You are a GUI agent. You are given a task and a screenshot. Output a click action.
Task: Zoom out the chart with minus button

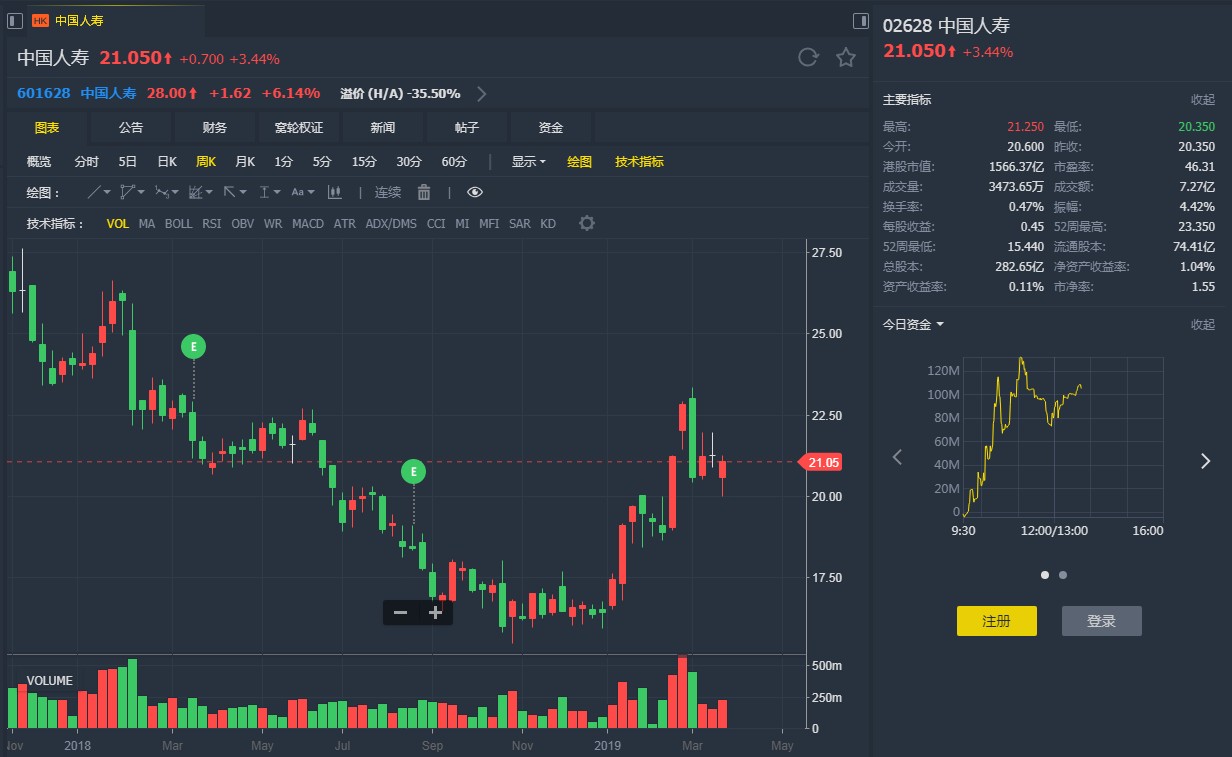click(x=400, y=613)
